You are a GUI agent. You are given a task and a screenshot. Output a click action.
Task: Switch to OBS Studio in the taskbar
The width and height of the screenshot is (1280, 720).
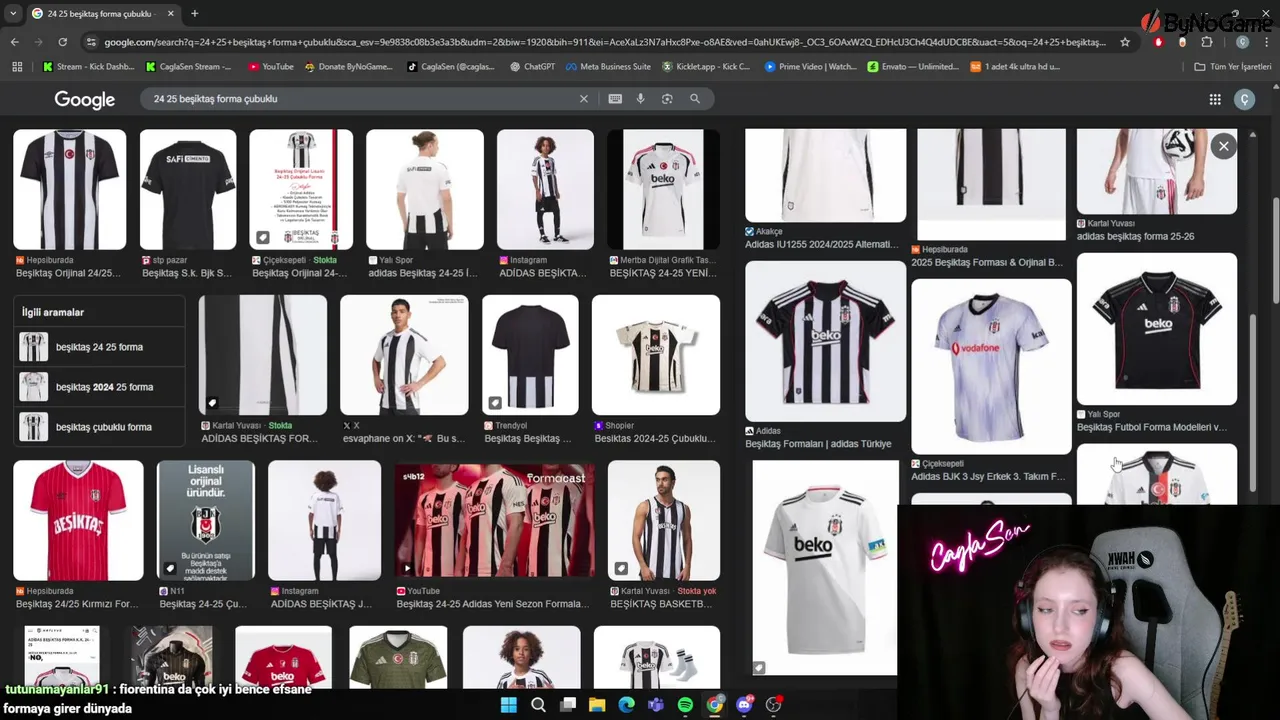click(773, 705)
